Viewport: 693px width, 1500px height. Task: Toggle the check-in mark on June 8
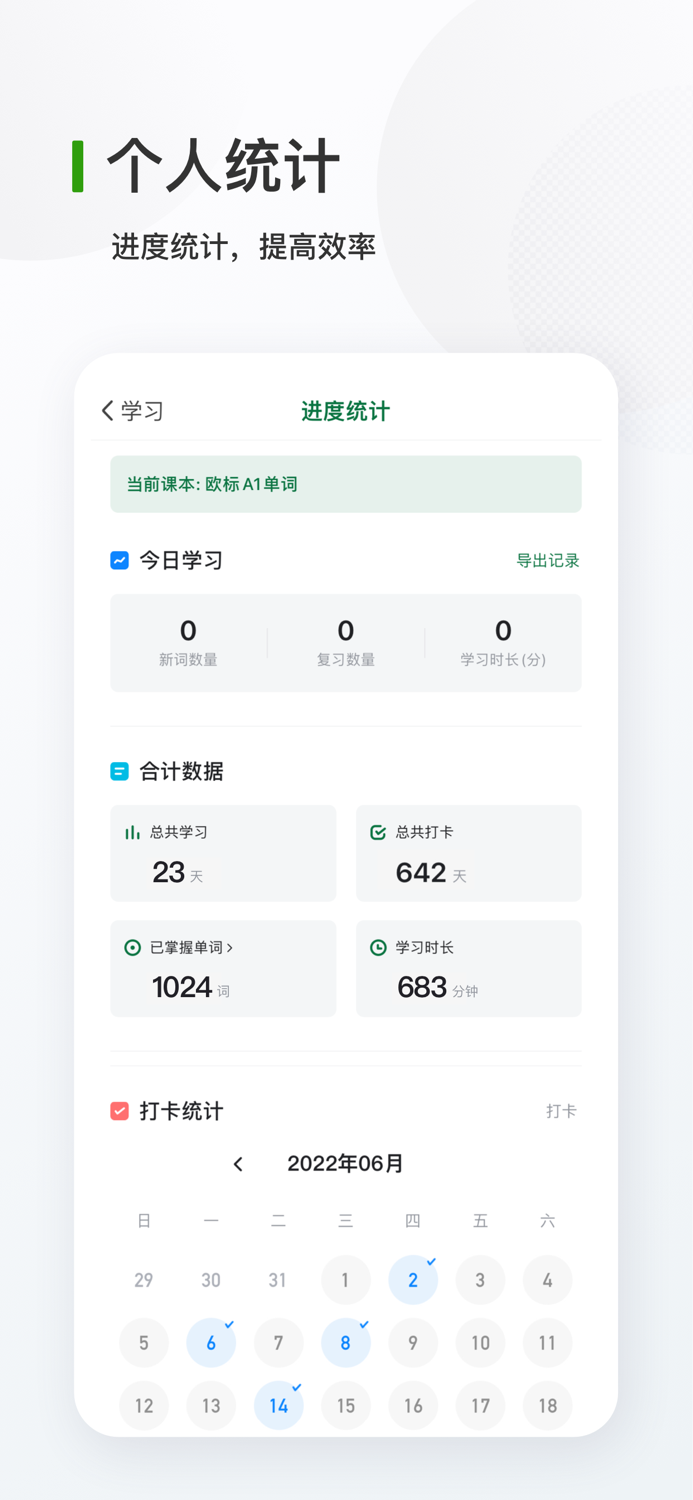(x=346, y=1343)
